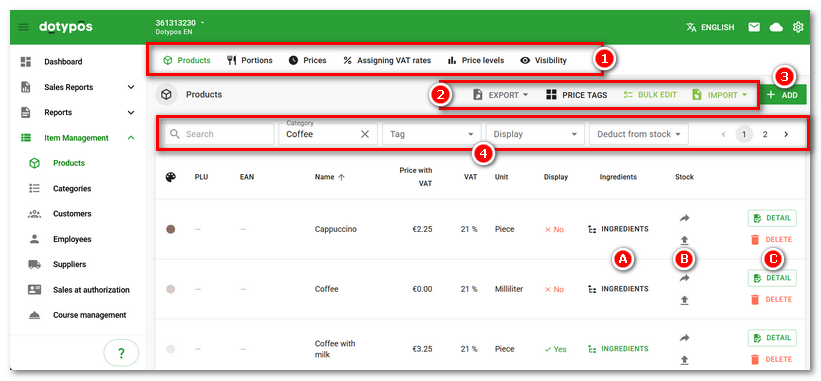The image size is (821, 381).
Task: Click the Coffee row color dot
Action: click(x=171, y=289)
